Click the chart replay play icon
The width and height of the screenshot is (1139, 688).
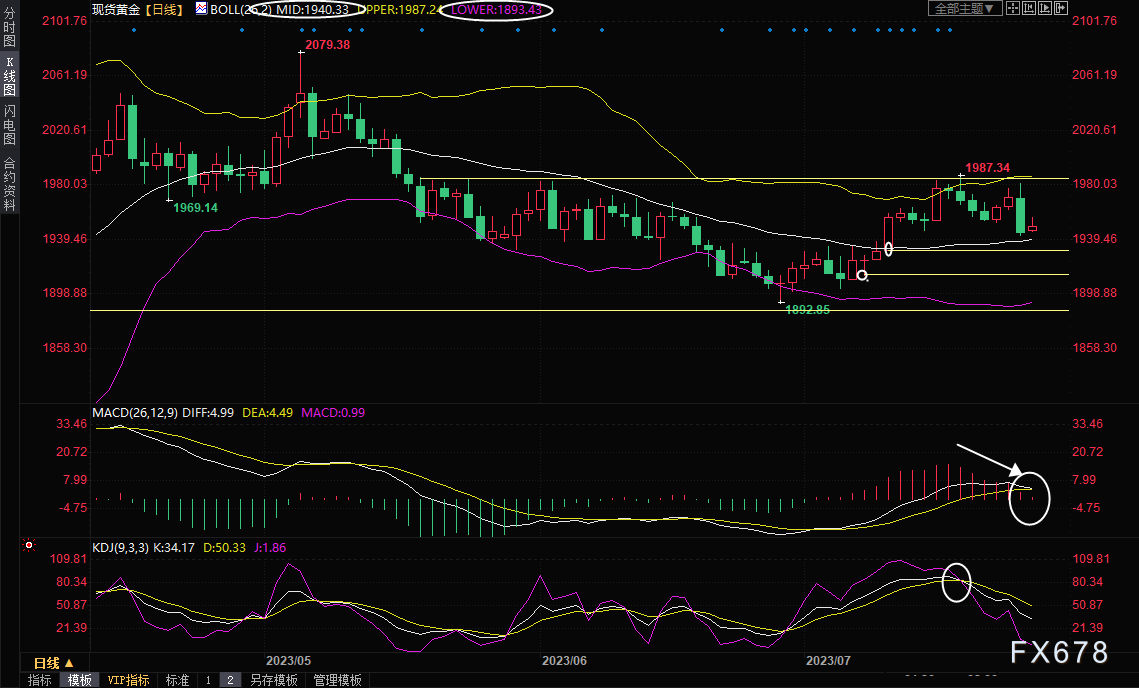(1045, 9)
